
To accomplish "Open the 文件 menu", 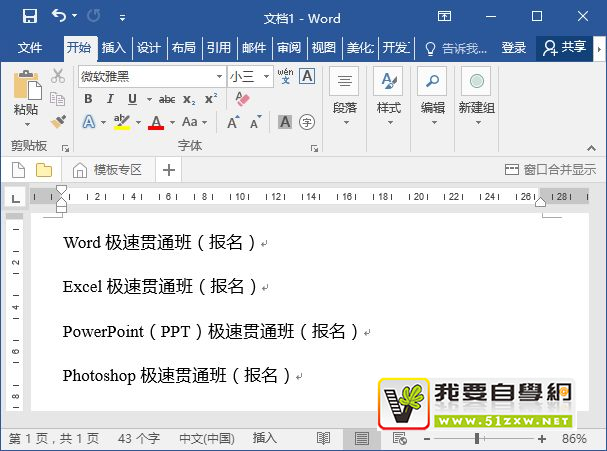I will 30,48.
